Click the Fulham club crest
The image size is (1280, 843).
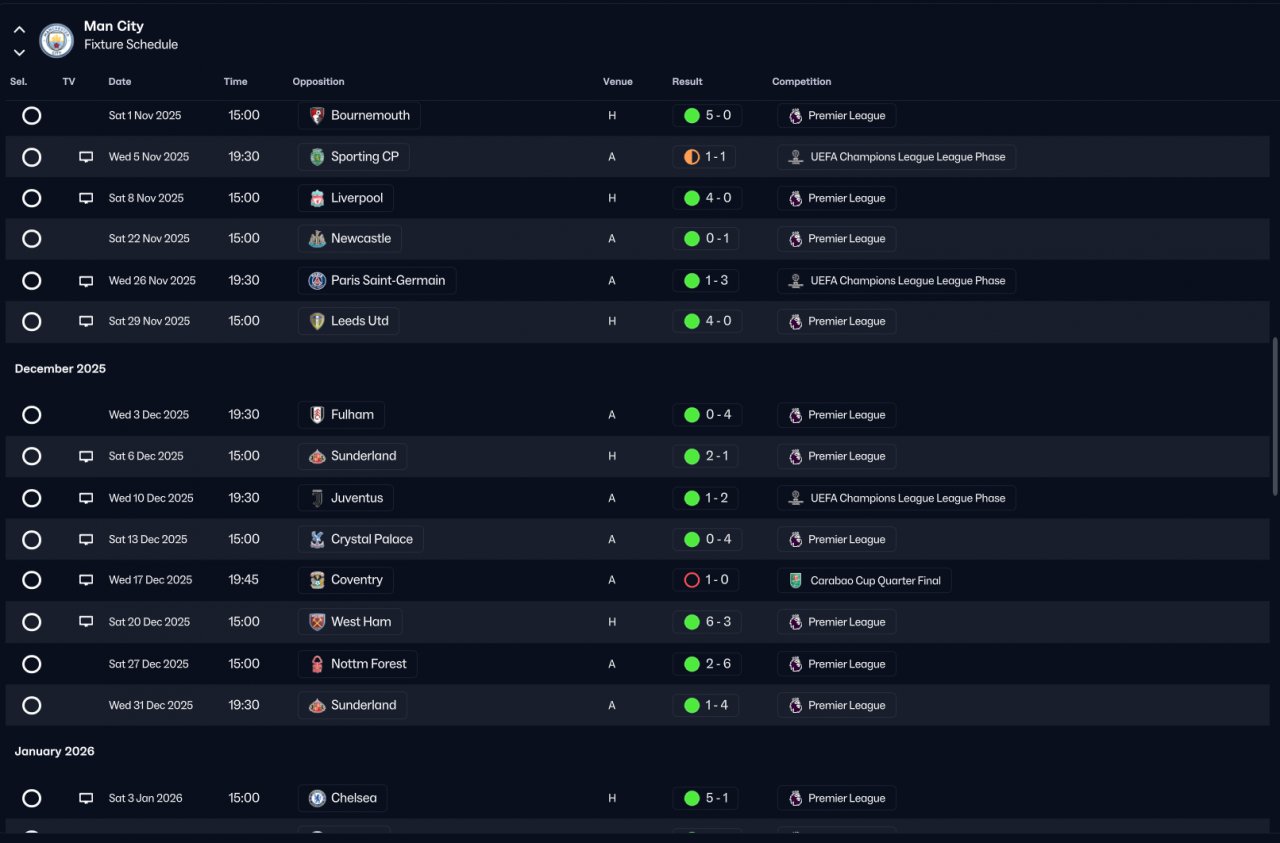click(317, 415)
